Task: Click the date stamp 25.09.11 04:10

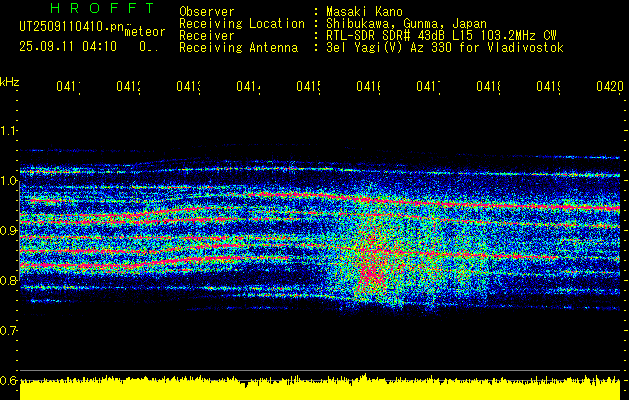Action: (68, 46)
